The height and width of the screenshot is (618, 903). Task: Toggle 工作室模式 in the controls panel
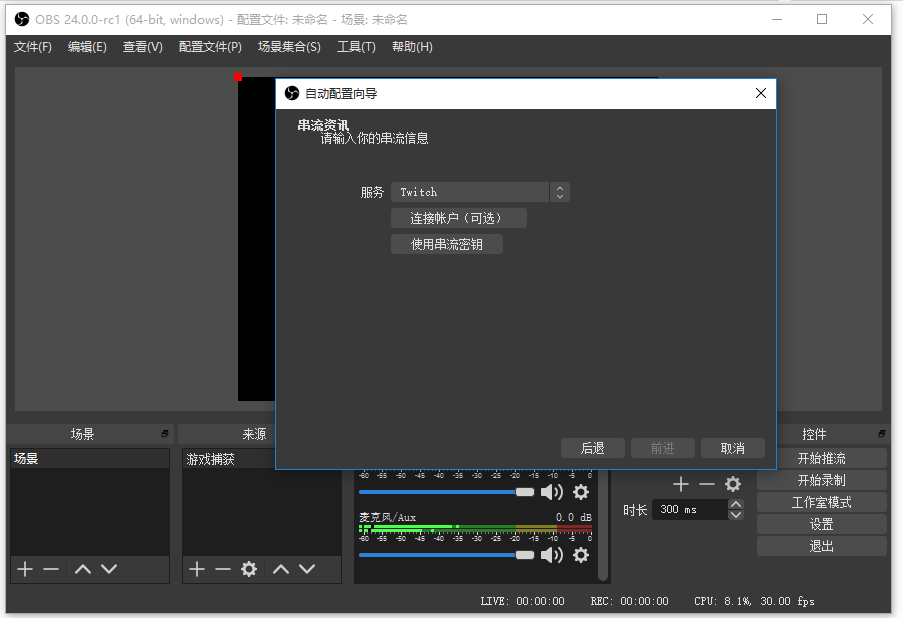pyautogui.click(x=821, y=501)
